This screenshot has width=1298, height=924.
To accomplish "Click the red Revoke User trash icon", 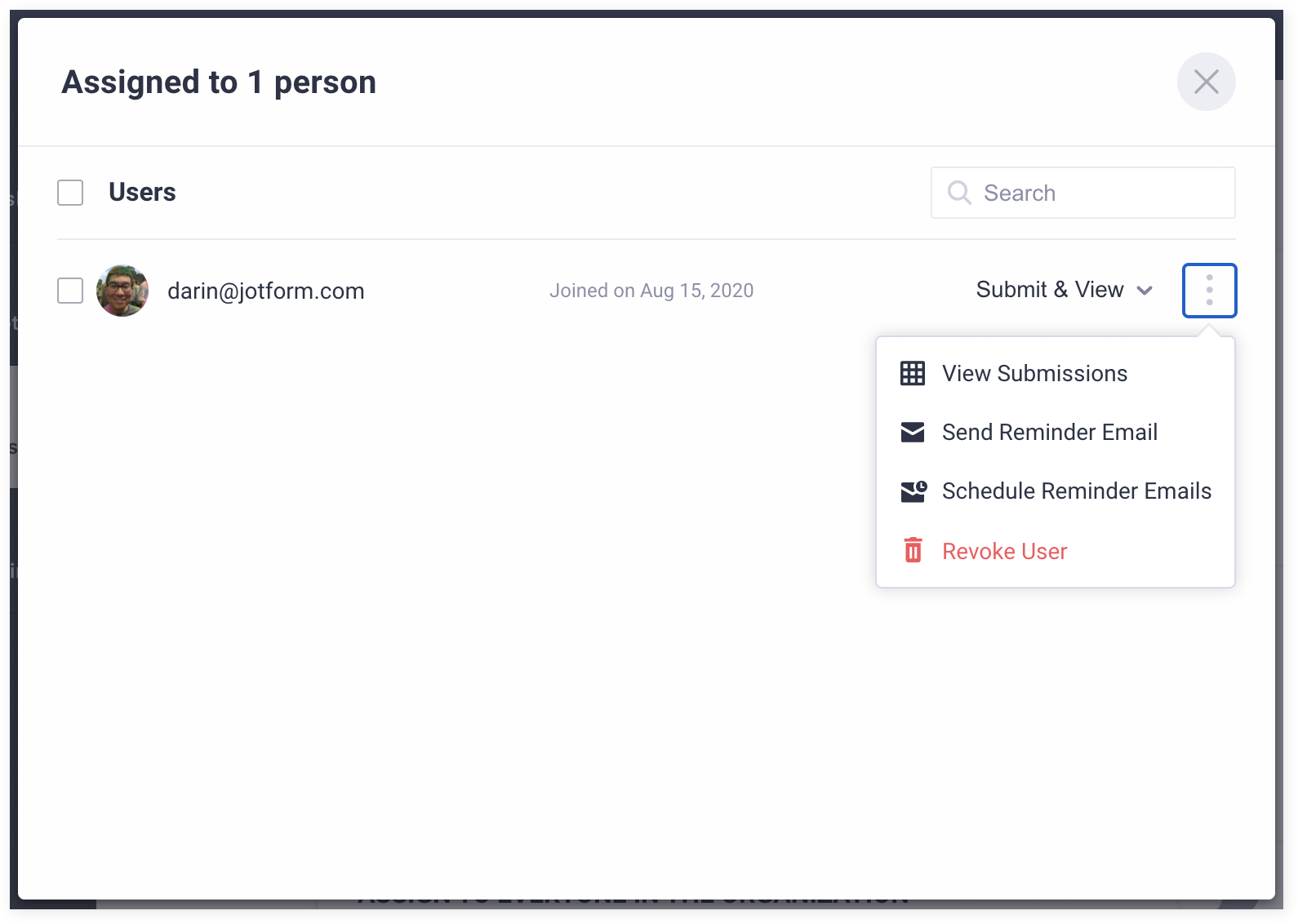I will point(913,551).
